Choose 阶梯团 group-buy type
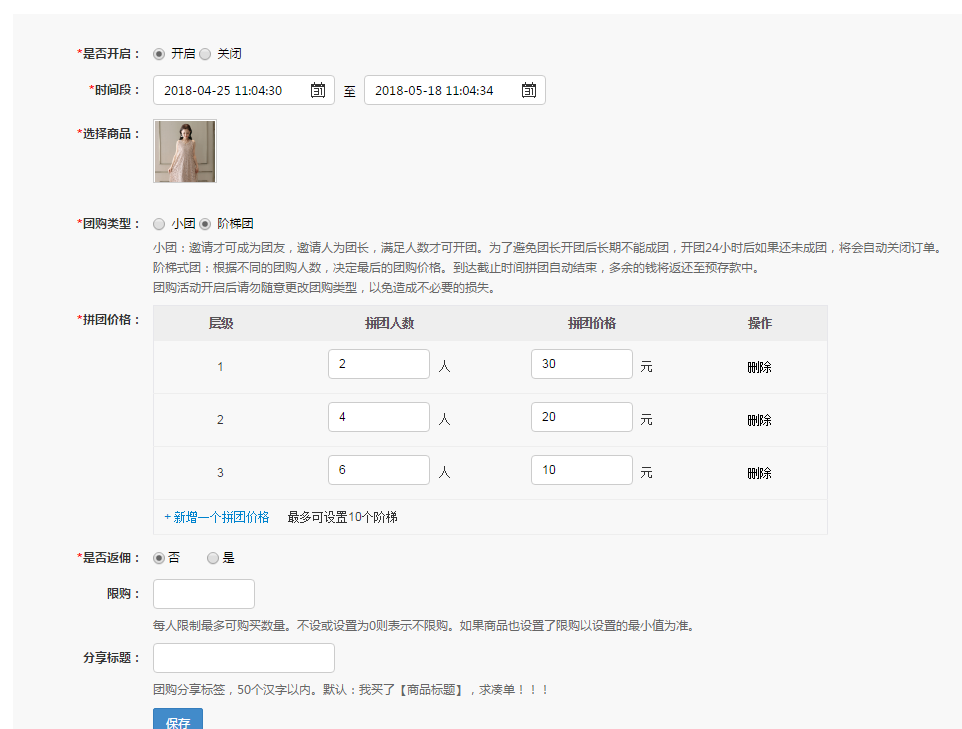The height and width of the screenshot is (729, 962). (x=205, y=224)
